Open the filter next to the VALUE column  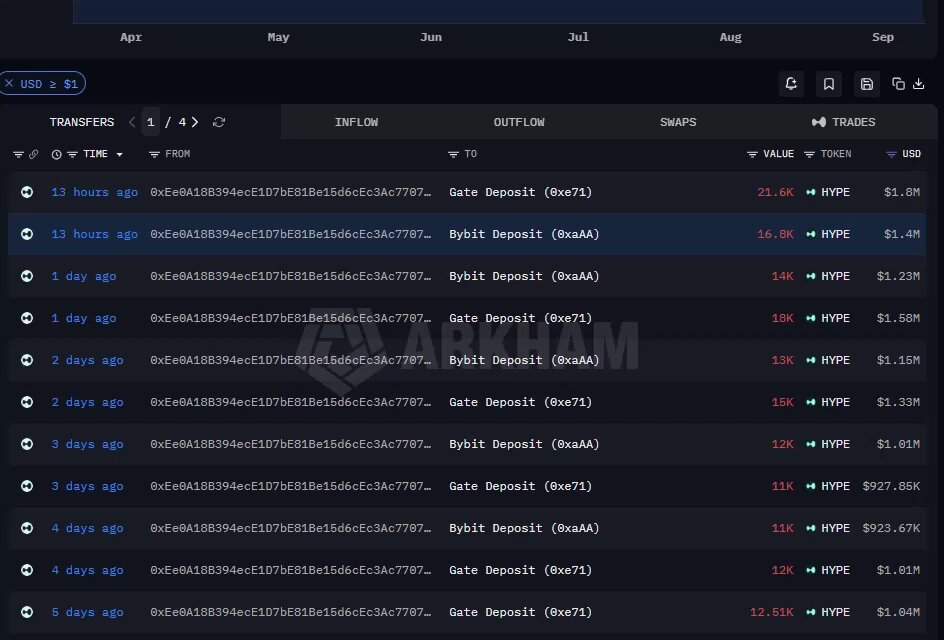(752, 155)
